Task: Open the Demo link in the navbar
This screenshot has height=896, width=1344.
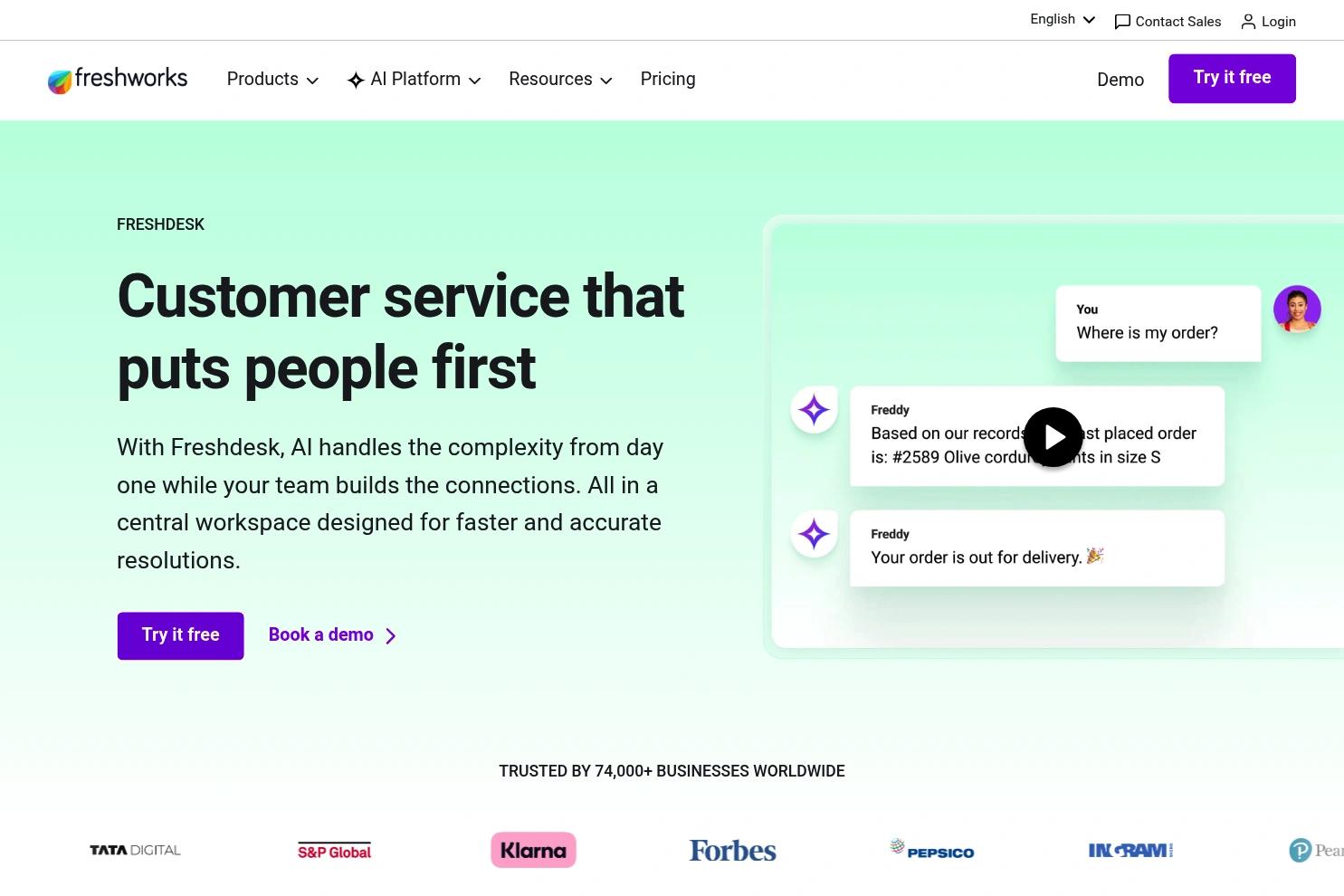Action: (x=1120, y=80)
